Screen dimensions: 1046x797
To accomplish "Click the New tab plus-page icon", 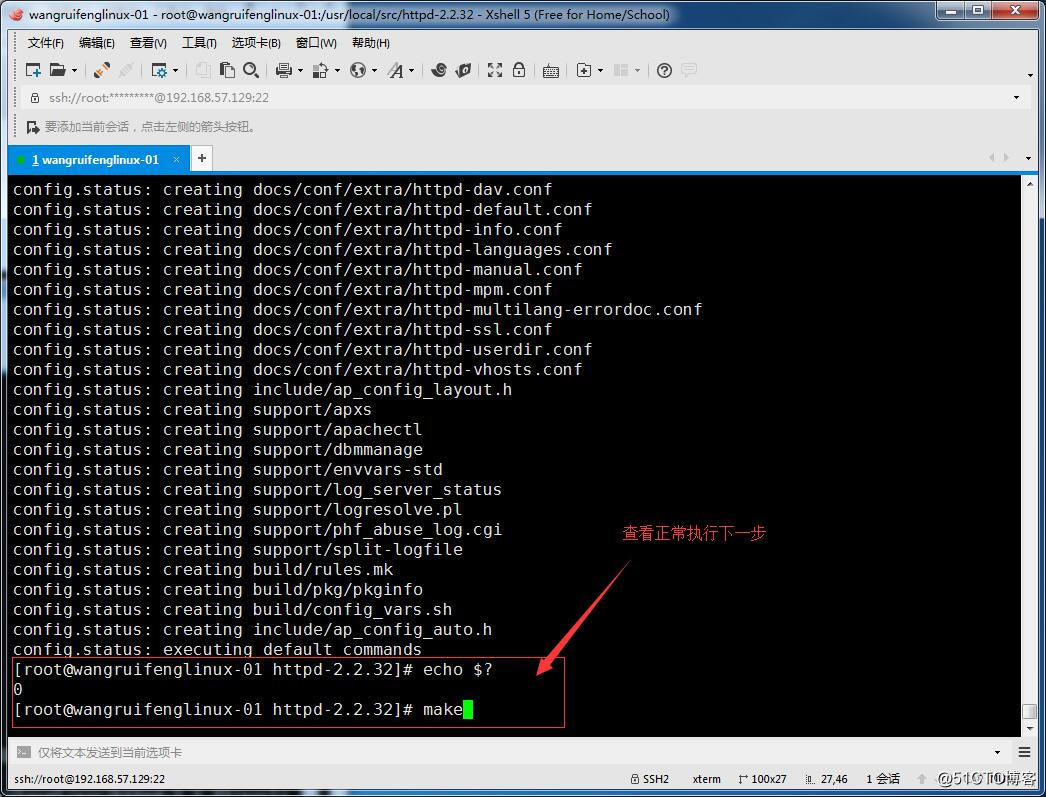I will coord(584,70).
